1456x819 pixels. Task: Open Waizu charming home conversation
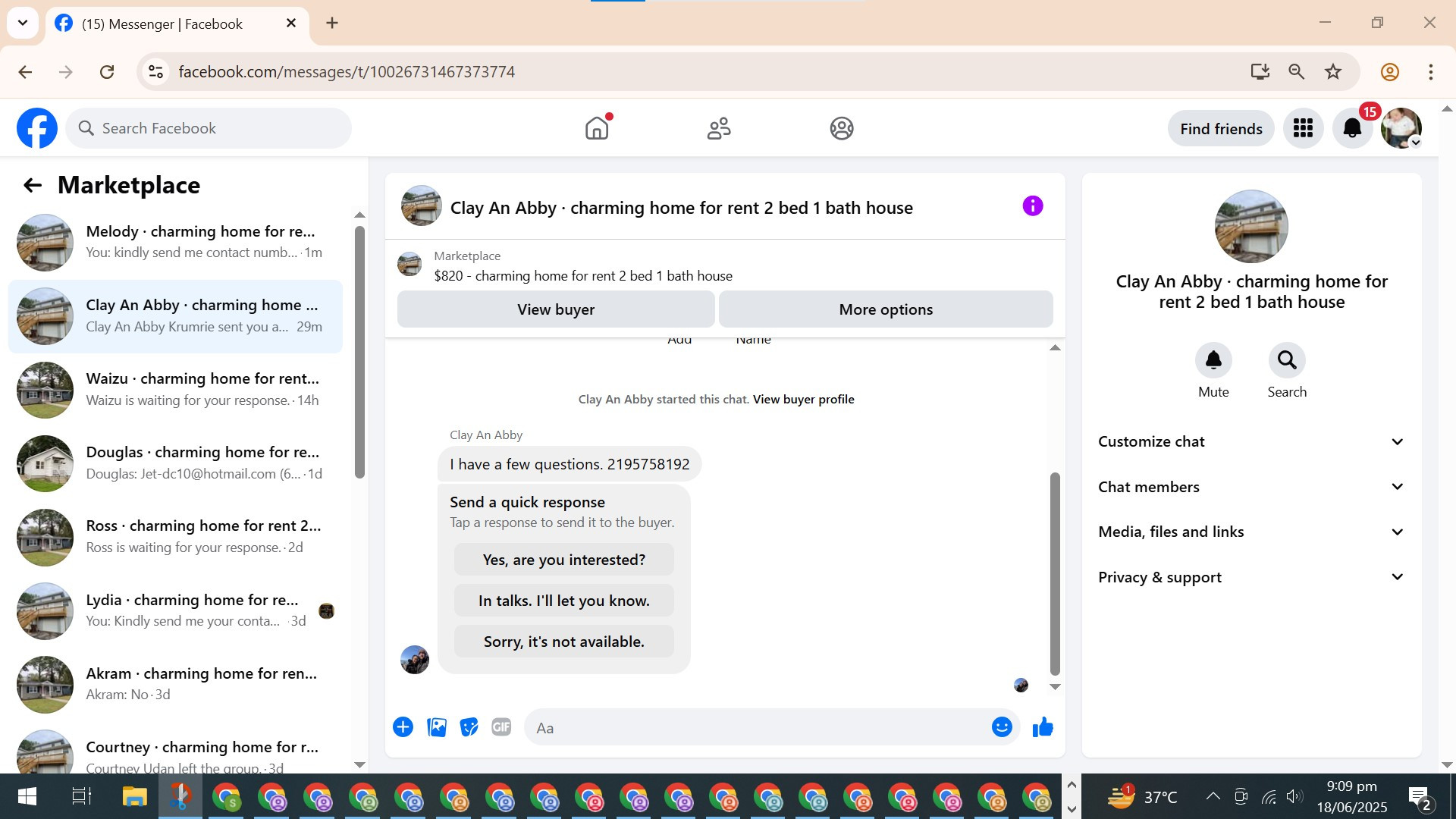tap(175, 390)
